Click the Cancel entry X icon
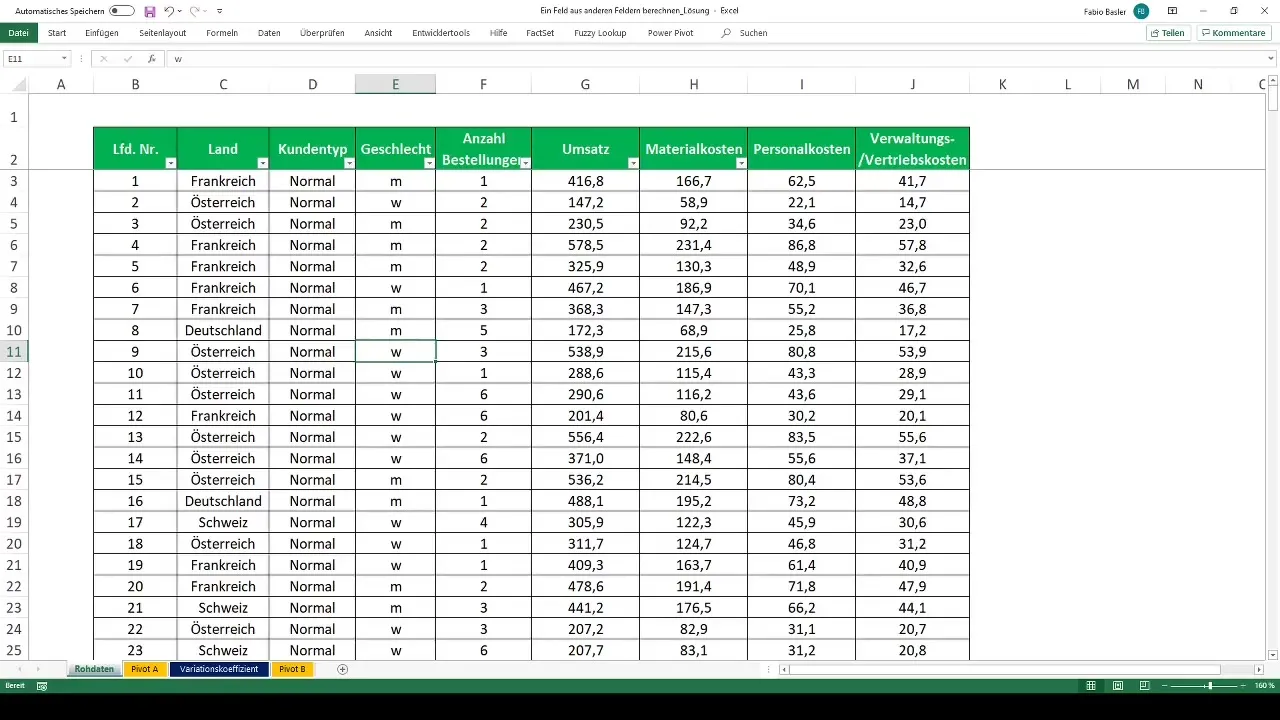Image resolution: width=1280 pixels, height=720 pixels. point(104,59)
